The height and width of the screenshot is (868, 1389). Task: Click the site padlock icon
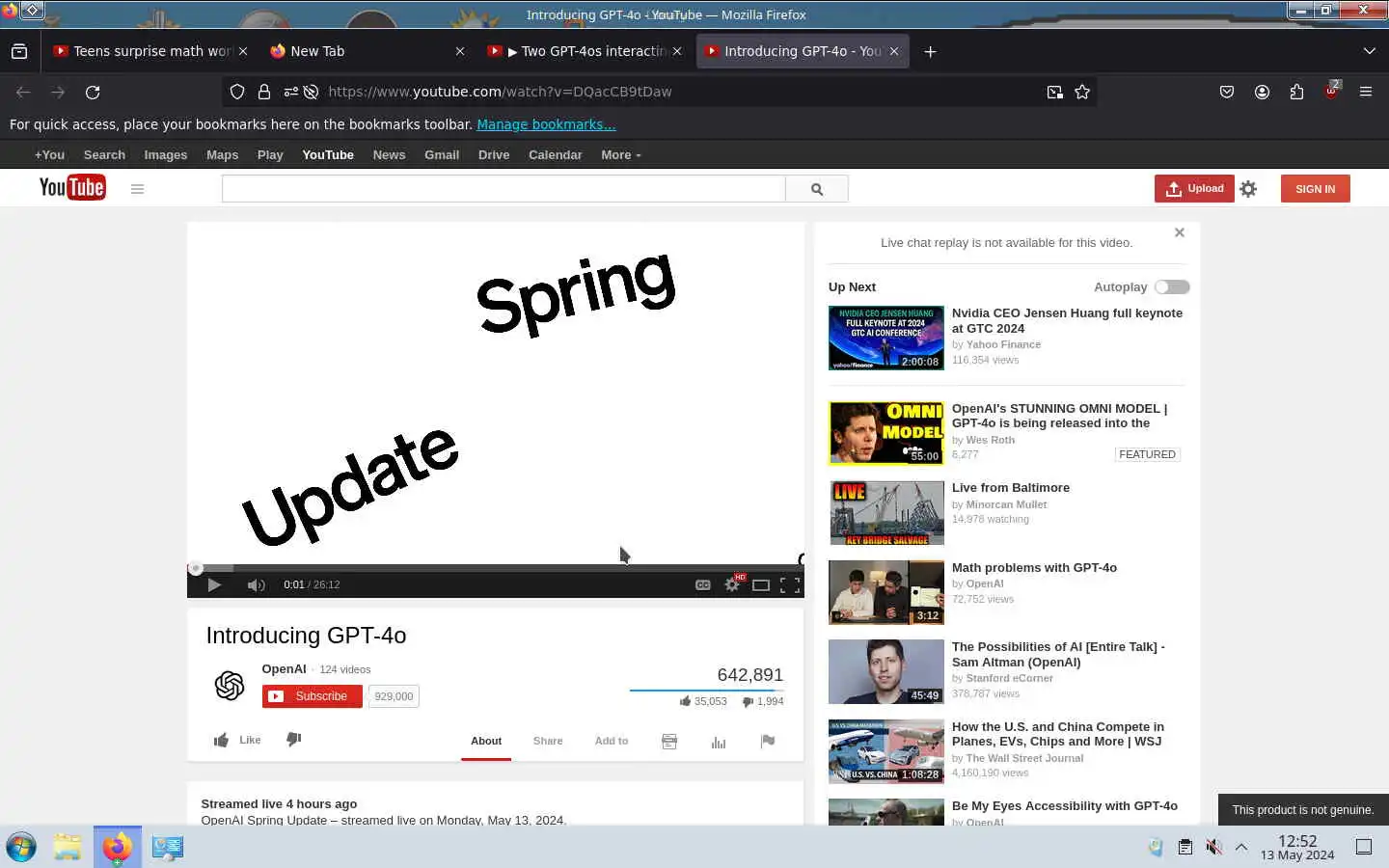tap(264, 92)
